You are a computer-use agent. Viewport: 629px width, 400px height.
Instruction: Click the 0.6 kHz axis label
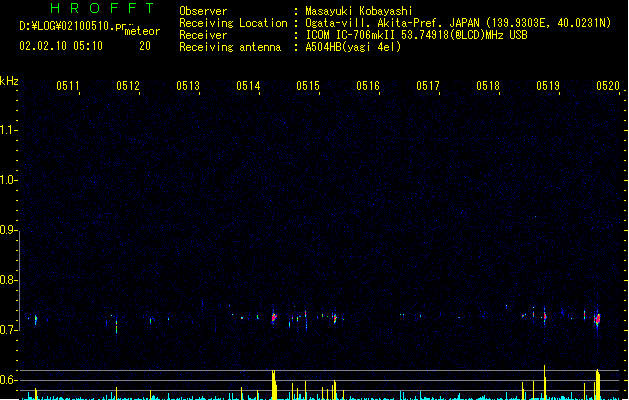[8, 380]
